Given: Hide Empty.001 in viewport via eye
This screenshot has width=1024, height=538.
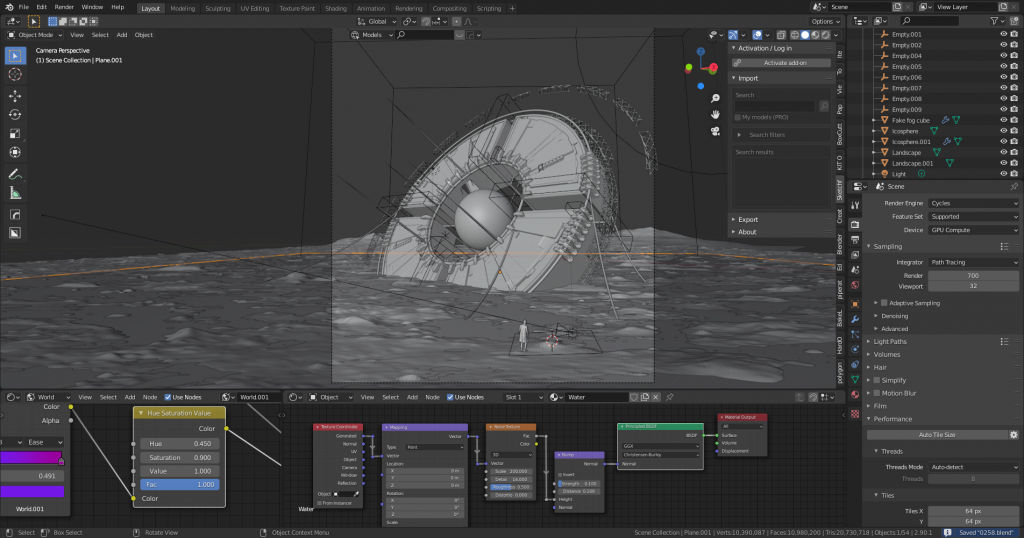Looking at the screenshot, I should (x=1003, y=34).
